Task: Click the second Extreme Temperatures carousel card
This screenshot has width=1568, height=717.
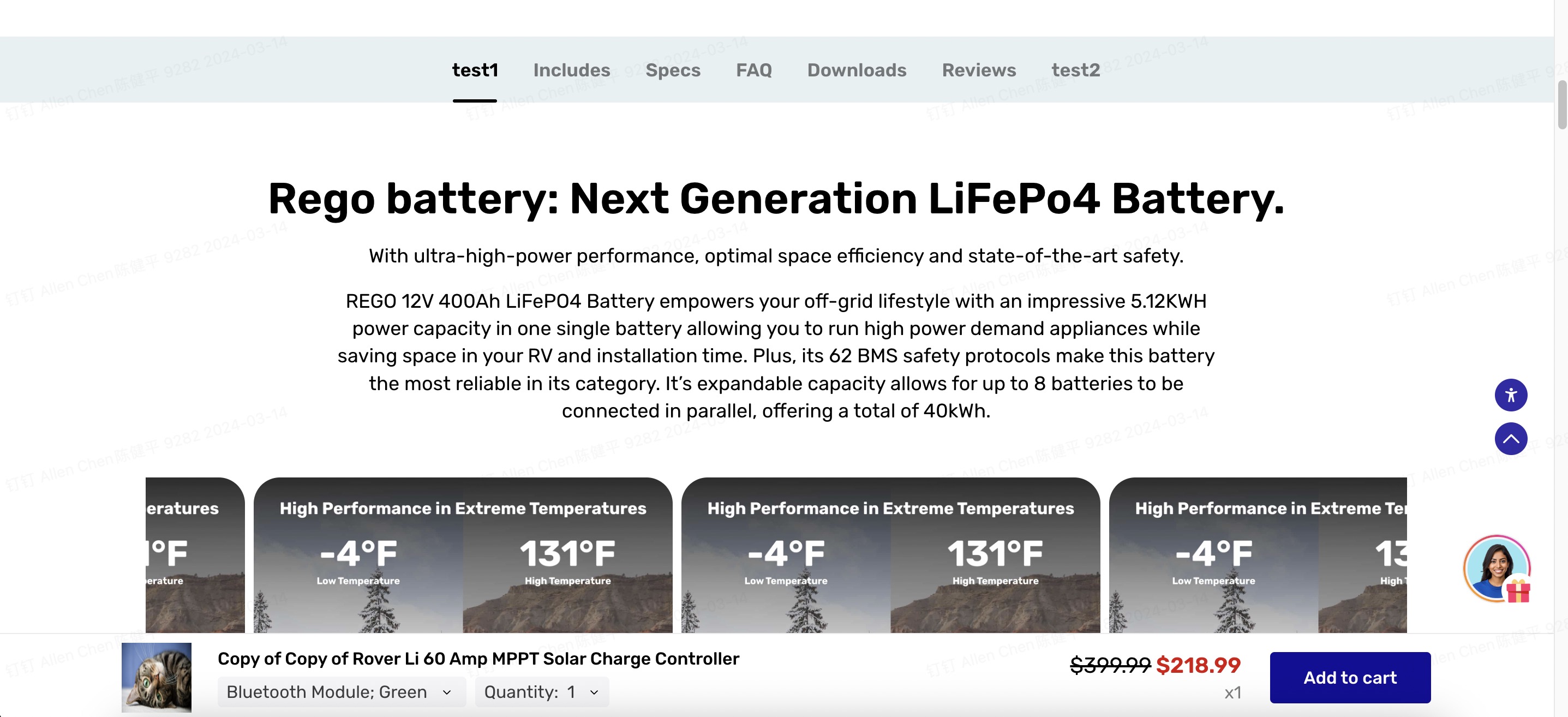Action: tap(890, 554)
